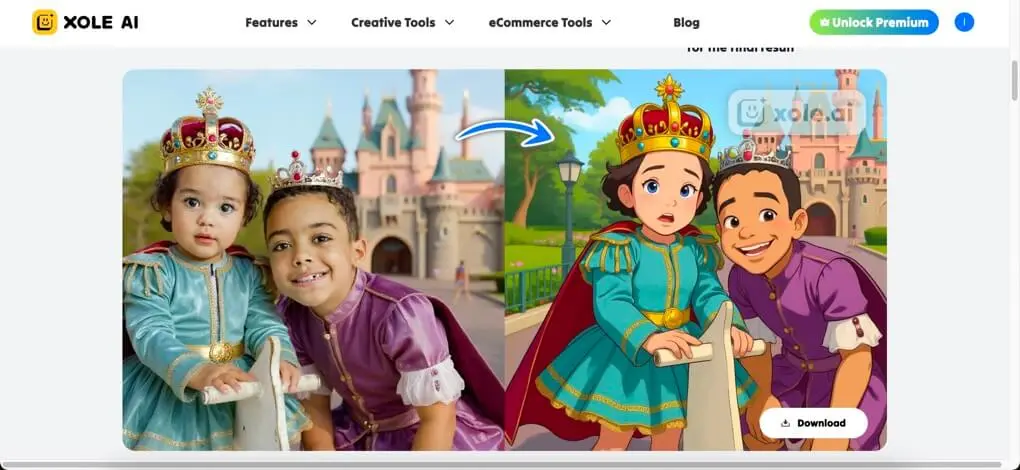Open the XOLE AI home link text

pos(101,23)
